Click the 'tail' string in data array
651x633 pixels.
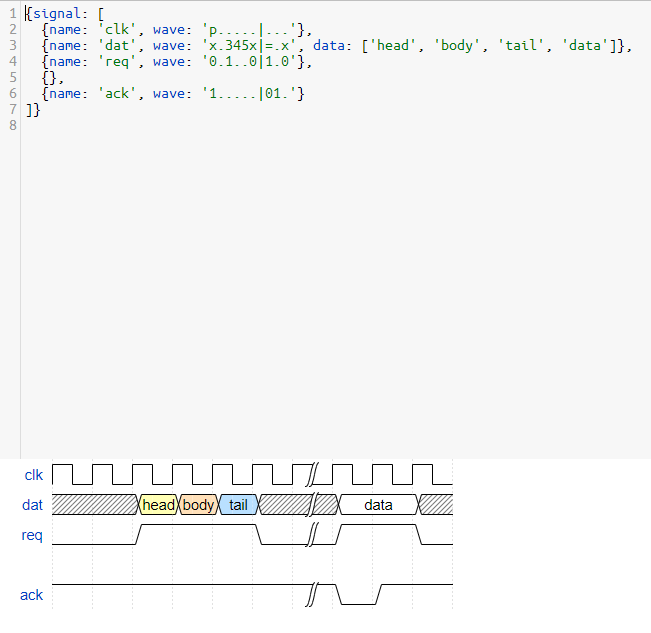pos(521,45)
